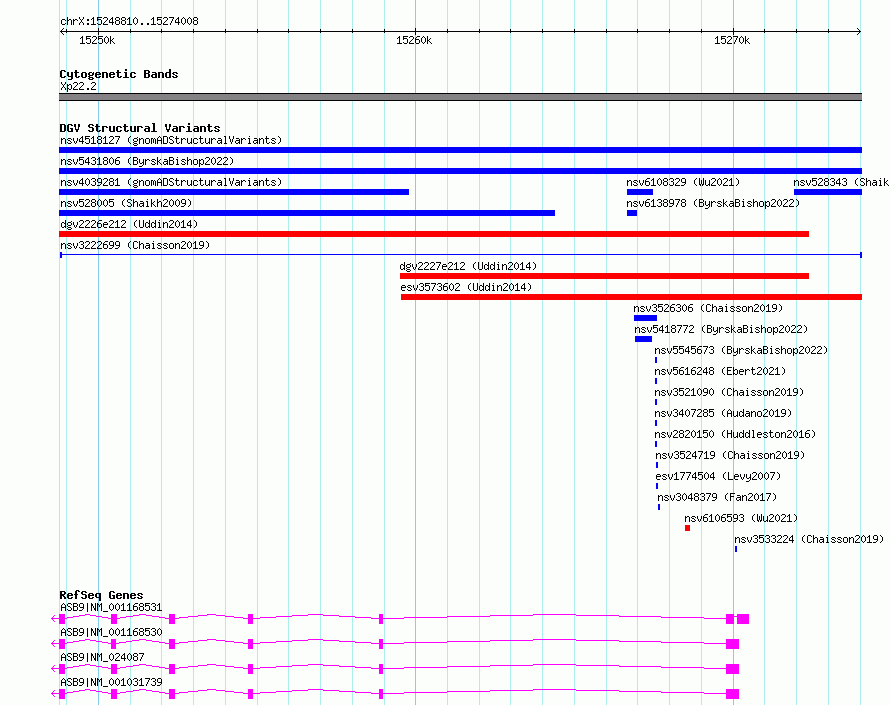
Task: Click the last exon block of NM_001168530
Action: pos(732,644)
